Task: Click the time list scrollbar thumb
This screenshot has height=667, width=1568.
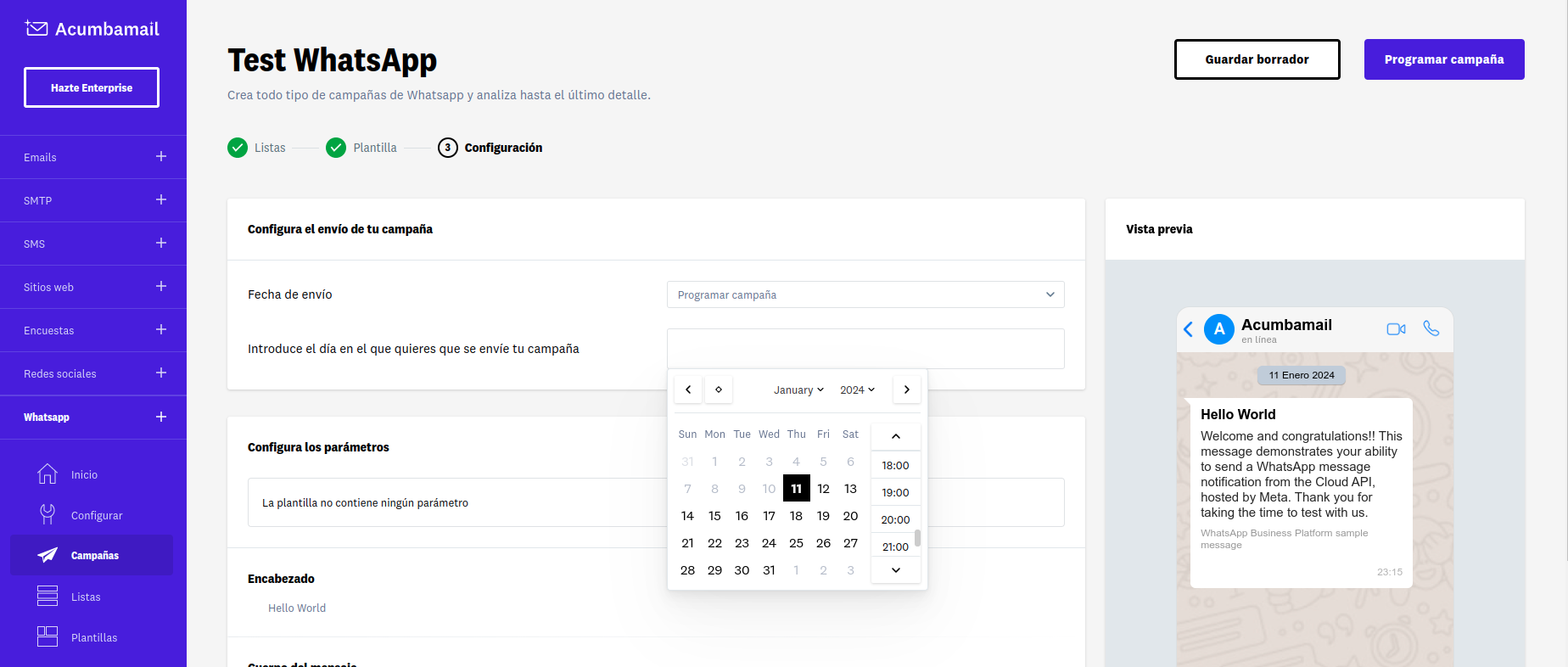Action: click(x=918, y=538)
